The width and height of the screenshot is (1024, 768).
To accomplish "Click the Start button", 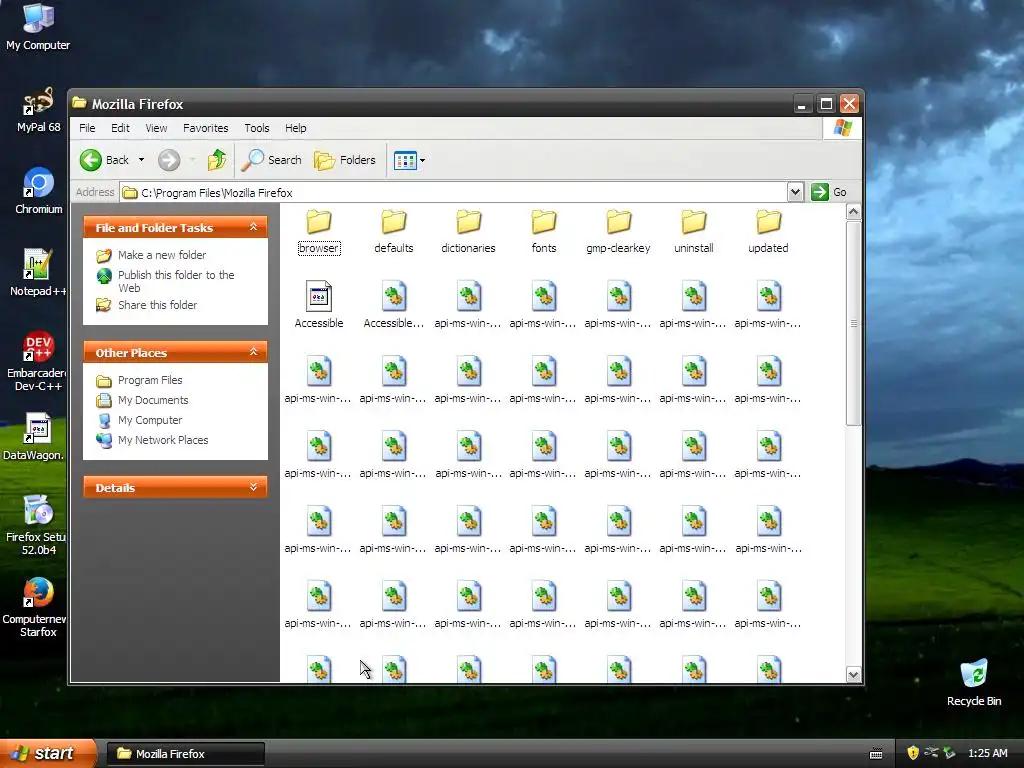I will pyautogui.click(x=48, y=753).
